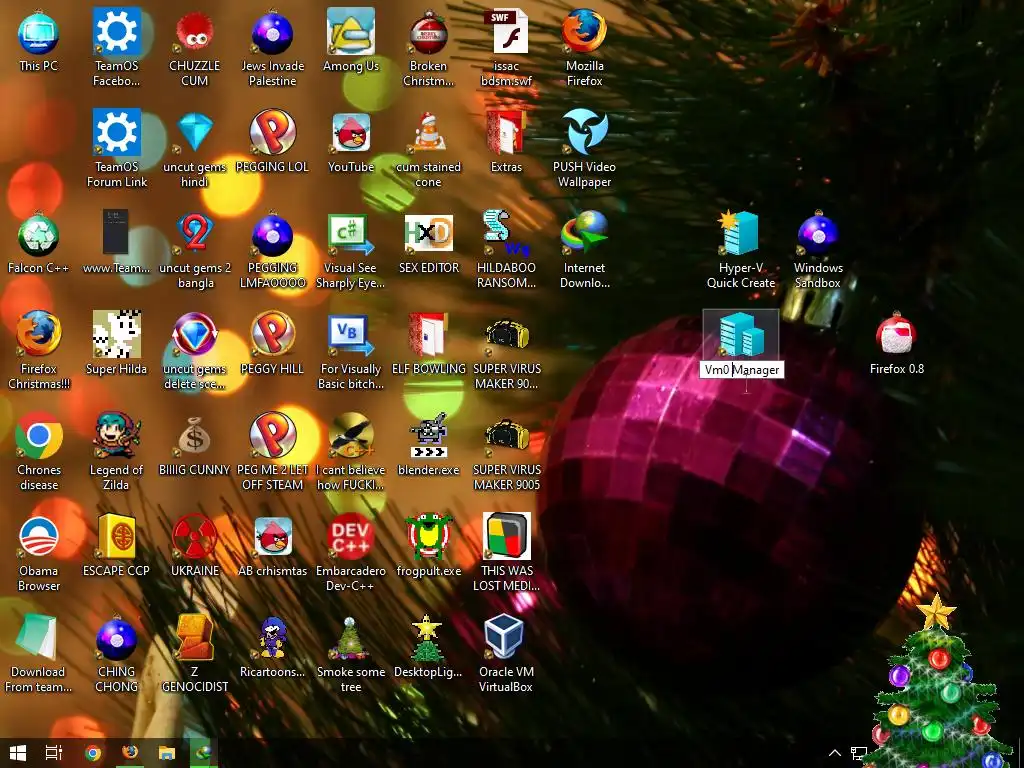Open Task View from the taskbar
This screenshot has height=768, width=1024.
point(54,753)
